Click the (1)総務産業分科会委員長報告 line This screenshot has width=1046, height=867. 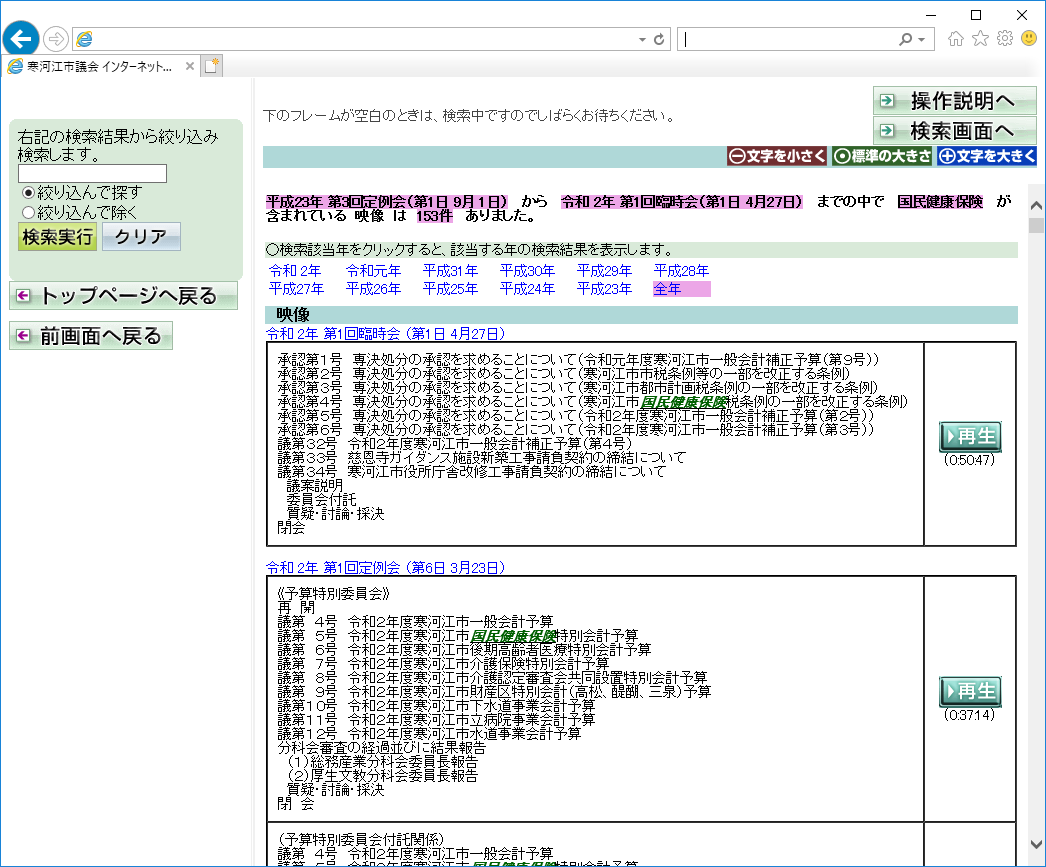pos(382,762)
